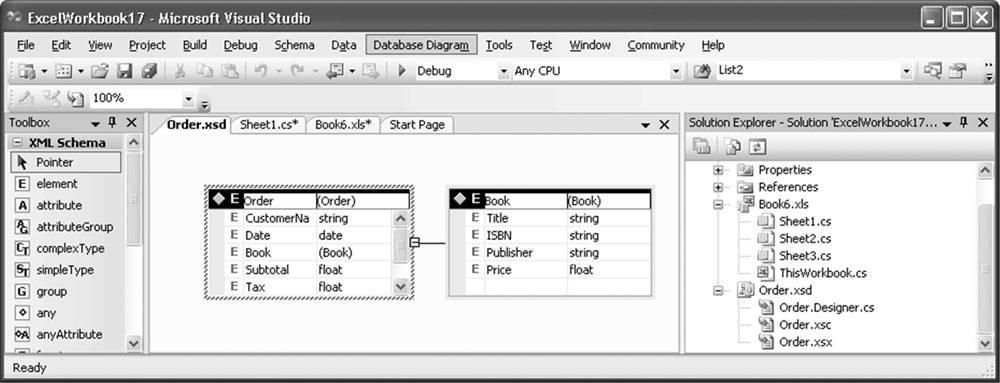Close the Order.xsd document tab

tap(665, 125)
